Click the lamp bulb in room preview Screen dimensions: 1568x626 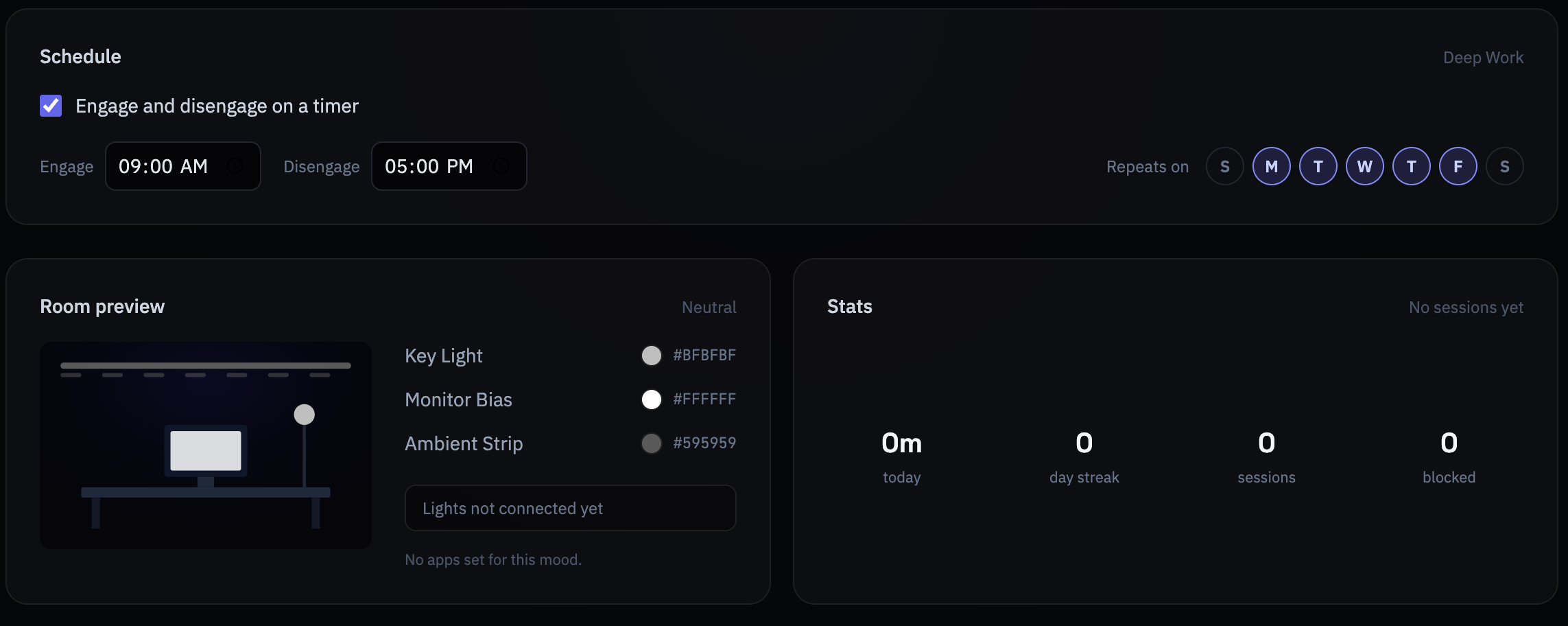point(305,415)
